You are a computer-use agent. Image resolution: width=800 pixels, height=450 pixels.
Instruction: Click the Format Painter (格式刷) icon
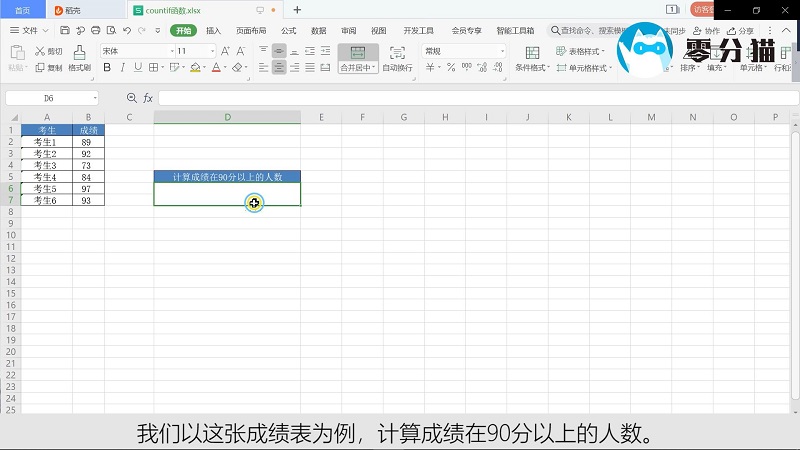79,59
